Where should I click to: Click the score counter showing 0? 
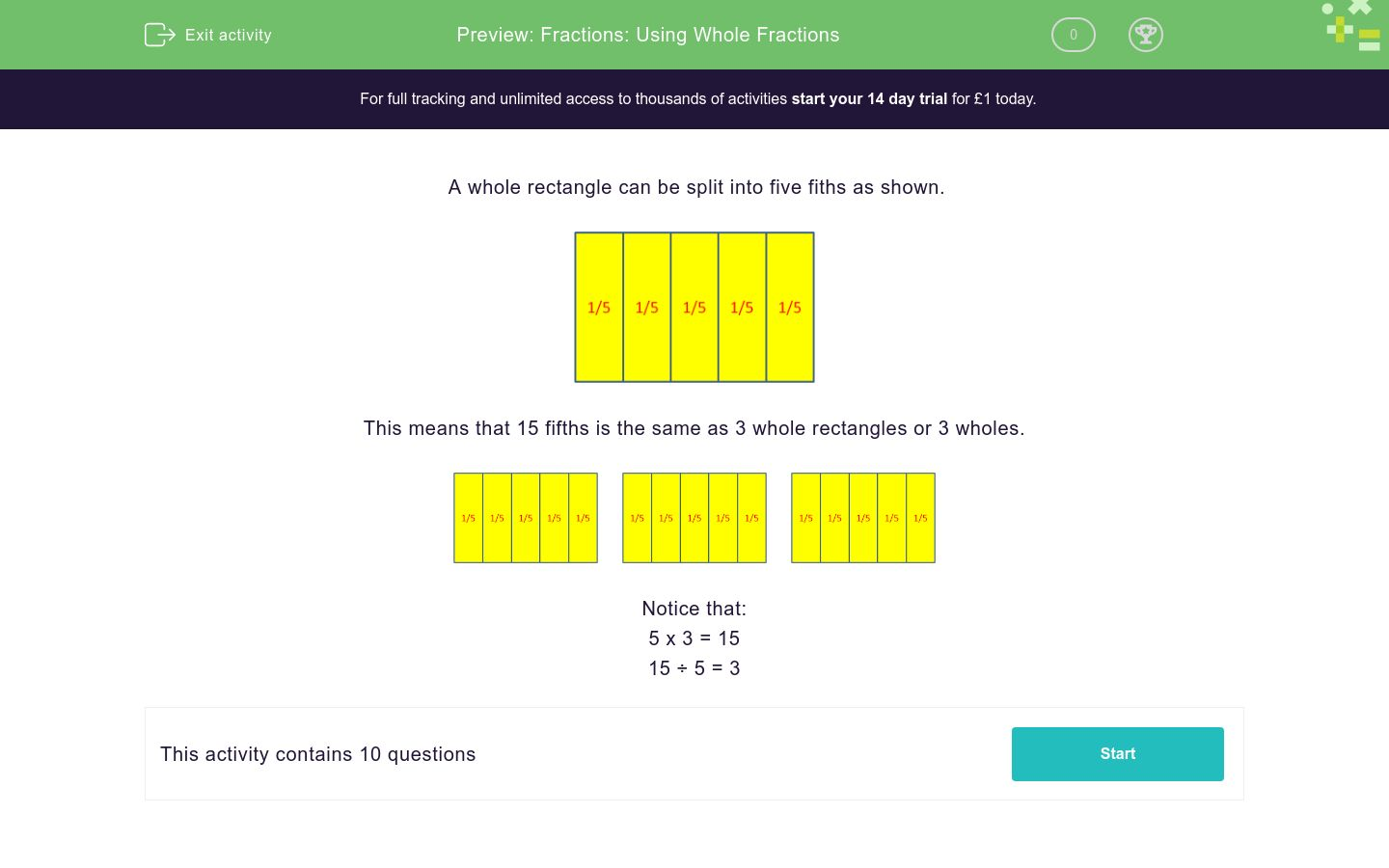point(1073,35)
